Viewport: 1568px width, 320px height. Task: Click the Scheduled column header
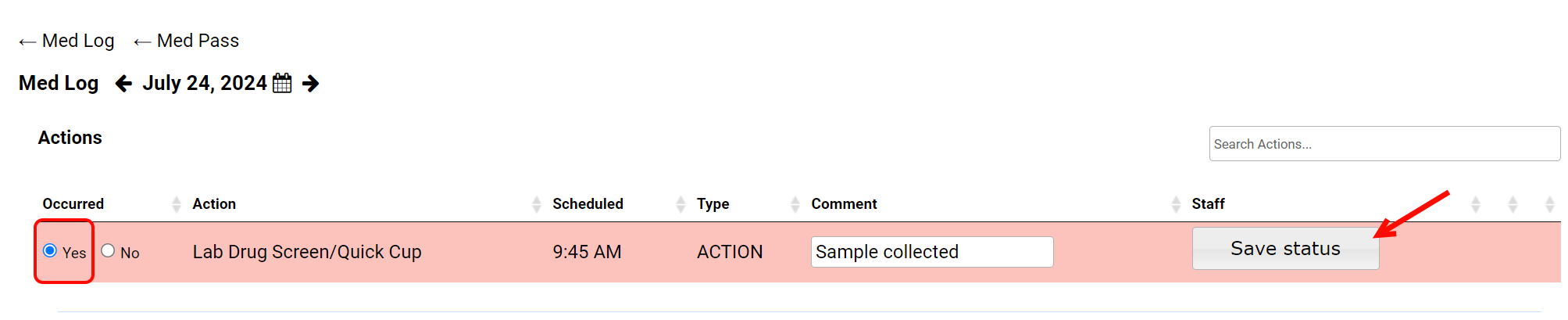pyautogui.click(x=588, y=204)
